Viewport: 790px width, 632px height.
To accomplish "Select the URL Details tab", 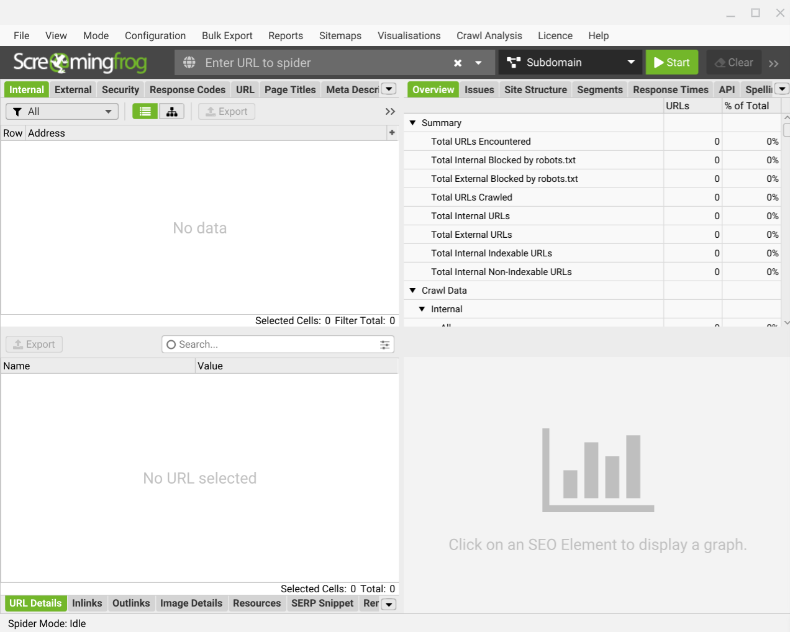I will [x=35, y=603].
